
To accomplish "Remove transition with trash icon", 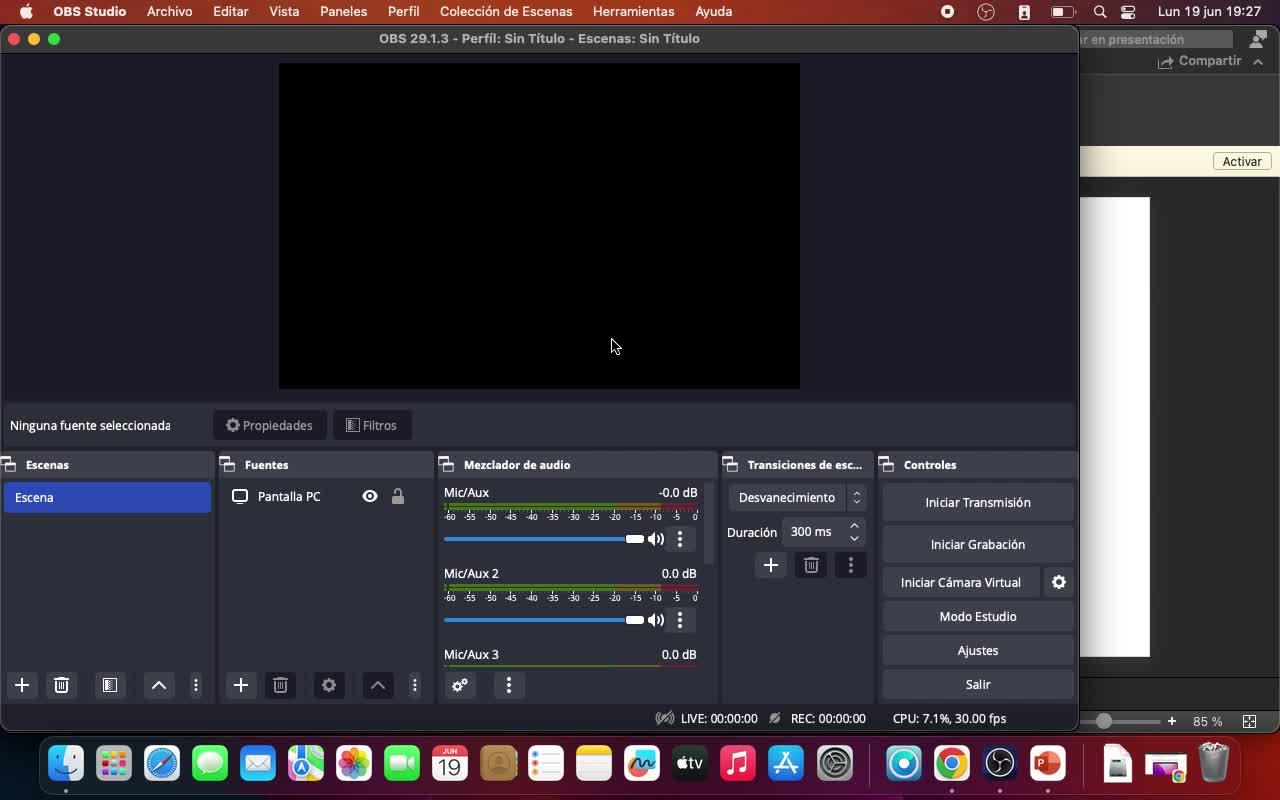I will 811,565.
